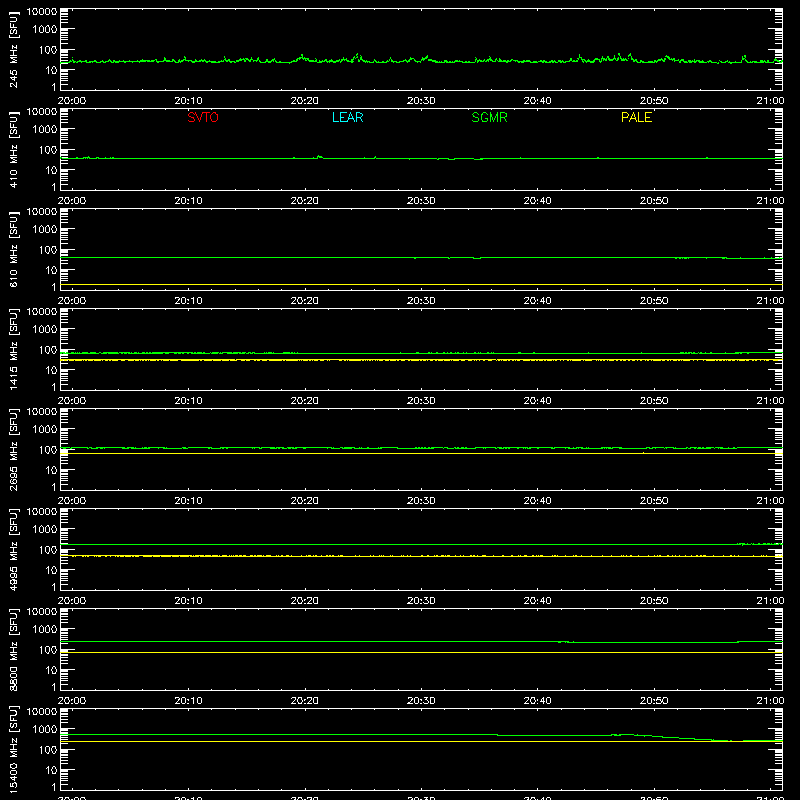Click the yellow trace in 610 MHz plot
This screenshot has width=800, height=800.
421,284
